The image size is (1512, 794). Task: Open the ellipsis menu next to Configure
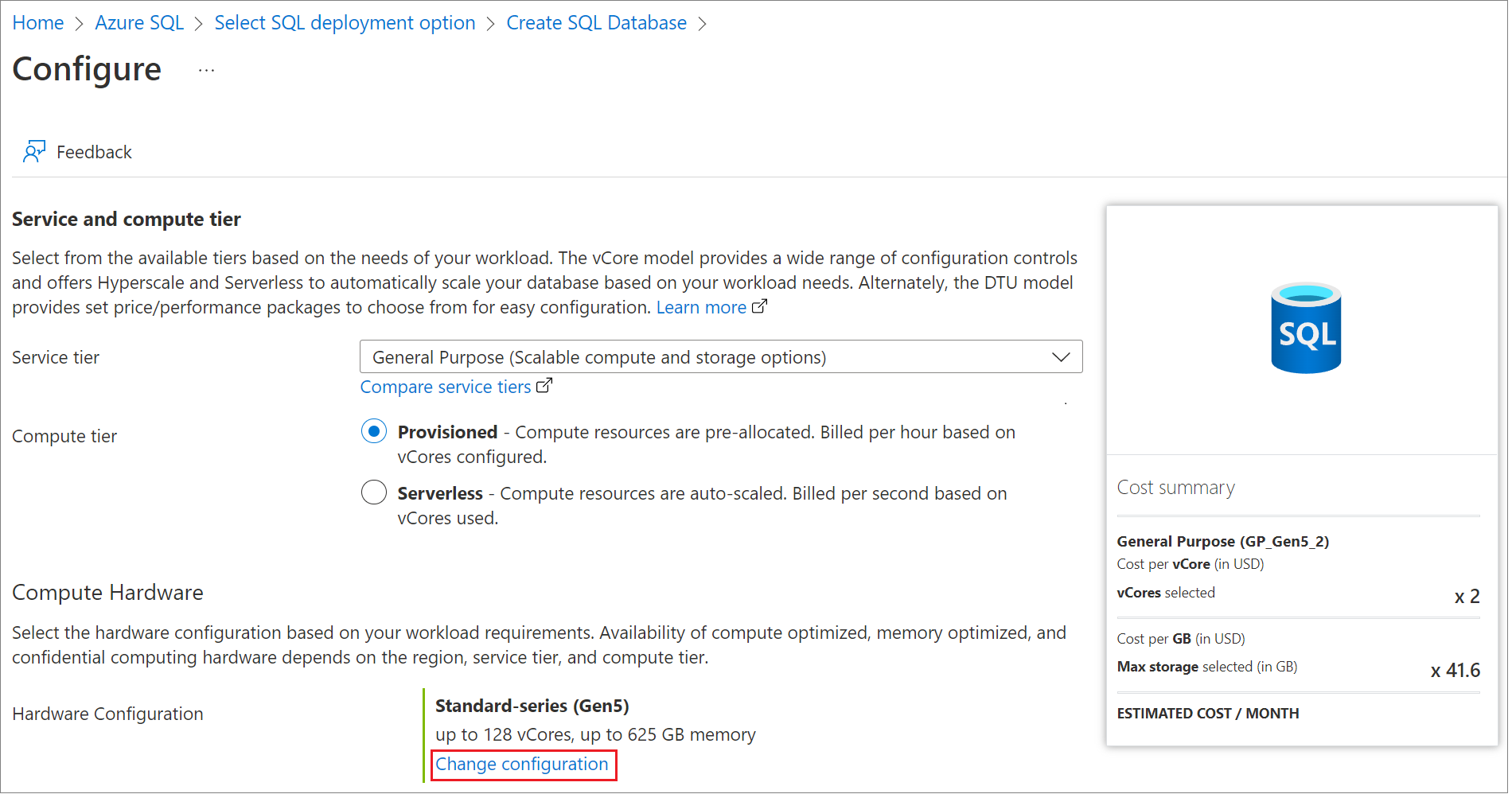[205, 69]
